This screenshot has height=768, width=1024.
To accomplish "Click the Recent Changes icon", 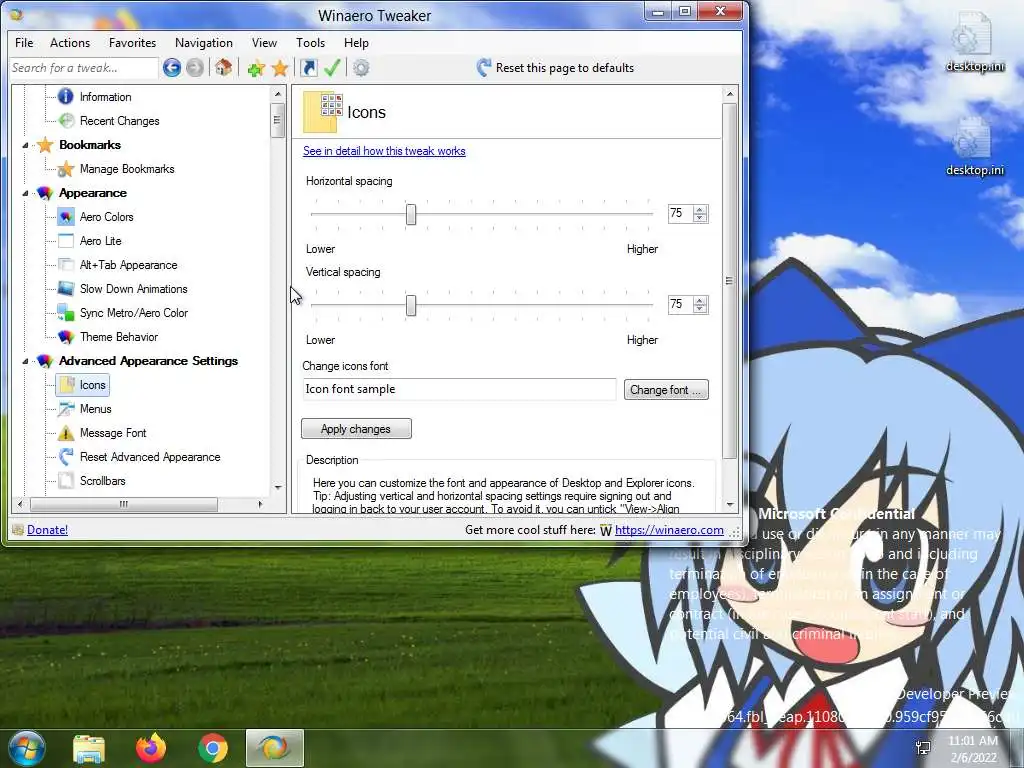I will pyautogui.click(x=66, y=121).
